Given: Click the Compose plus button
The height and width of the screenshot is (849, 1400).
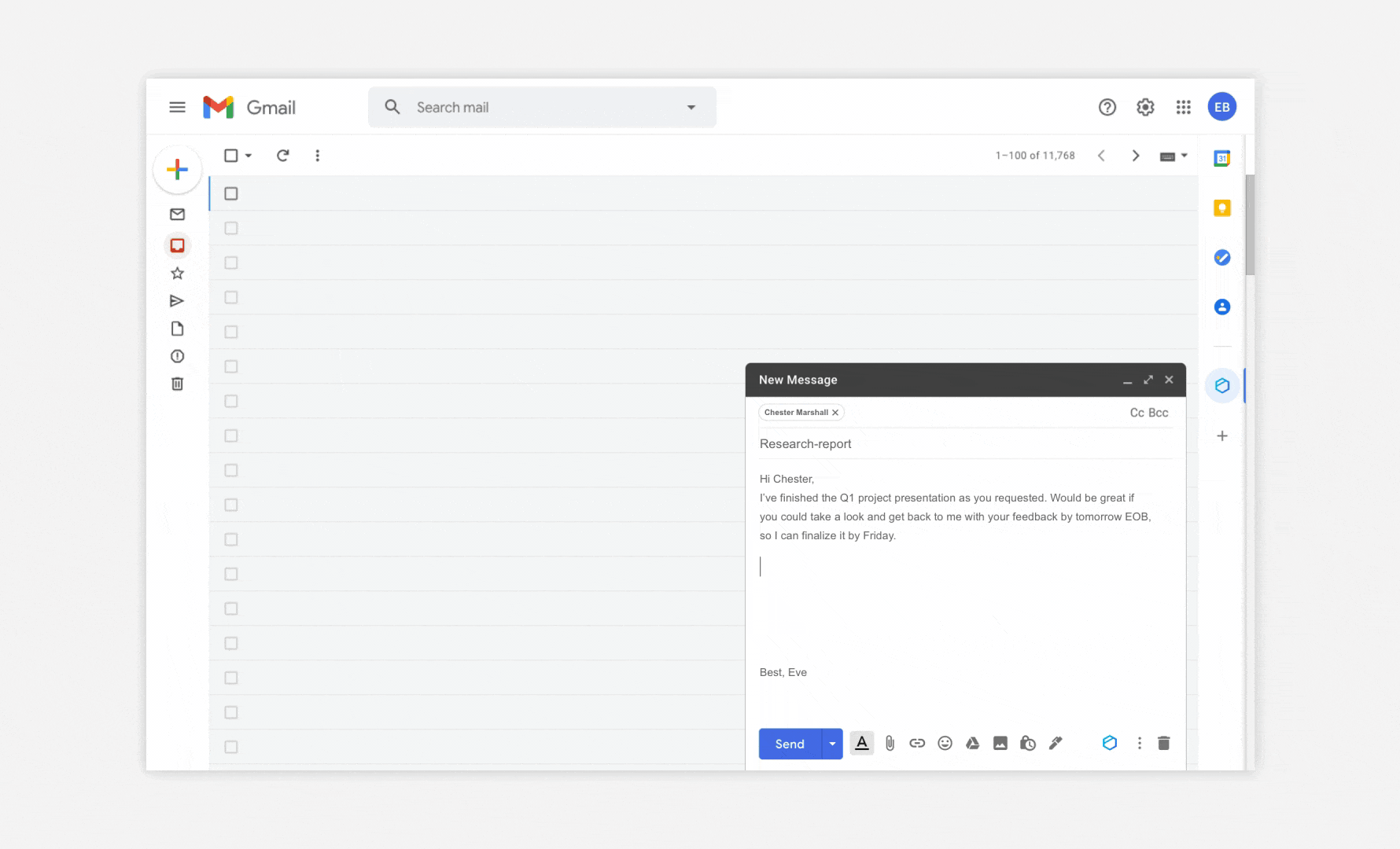Looking at the screenshot, I should pos(178,169).
